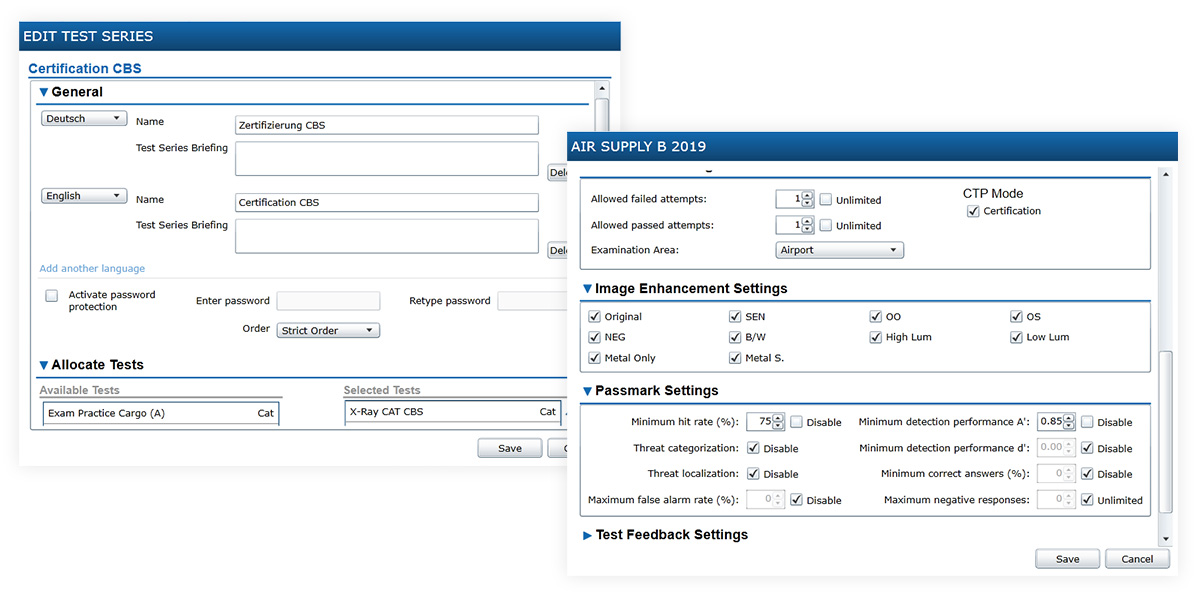Collapse Image Enhancement Settings section

(x=588, y=289)
